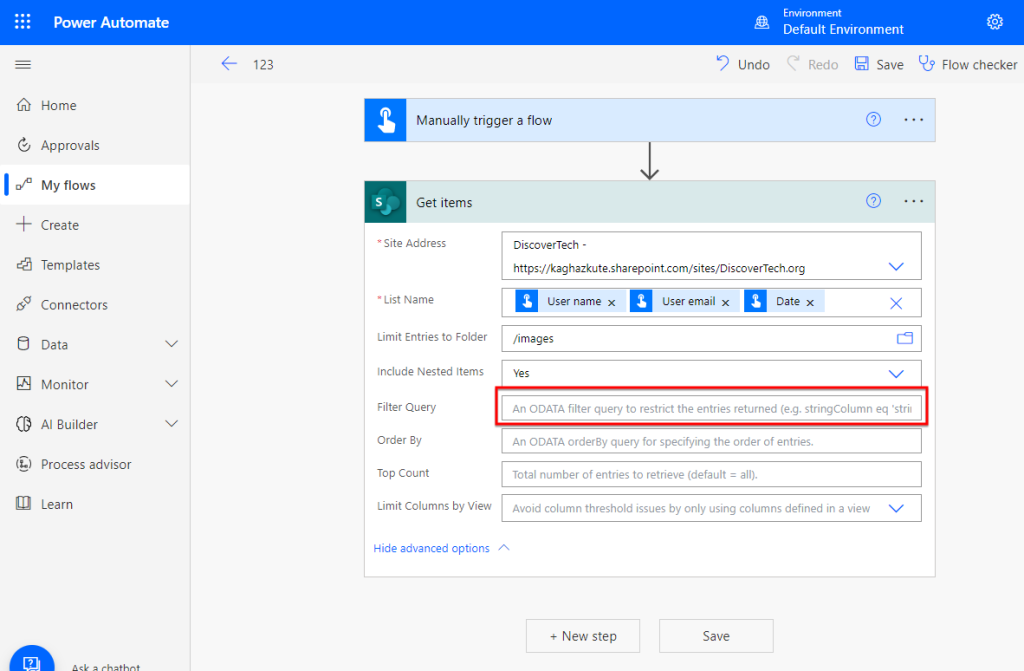Open Process advisor in the sidebar
The height and width of the screenshot is (671, 1024).
tap(95, 464)
